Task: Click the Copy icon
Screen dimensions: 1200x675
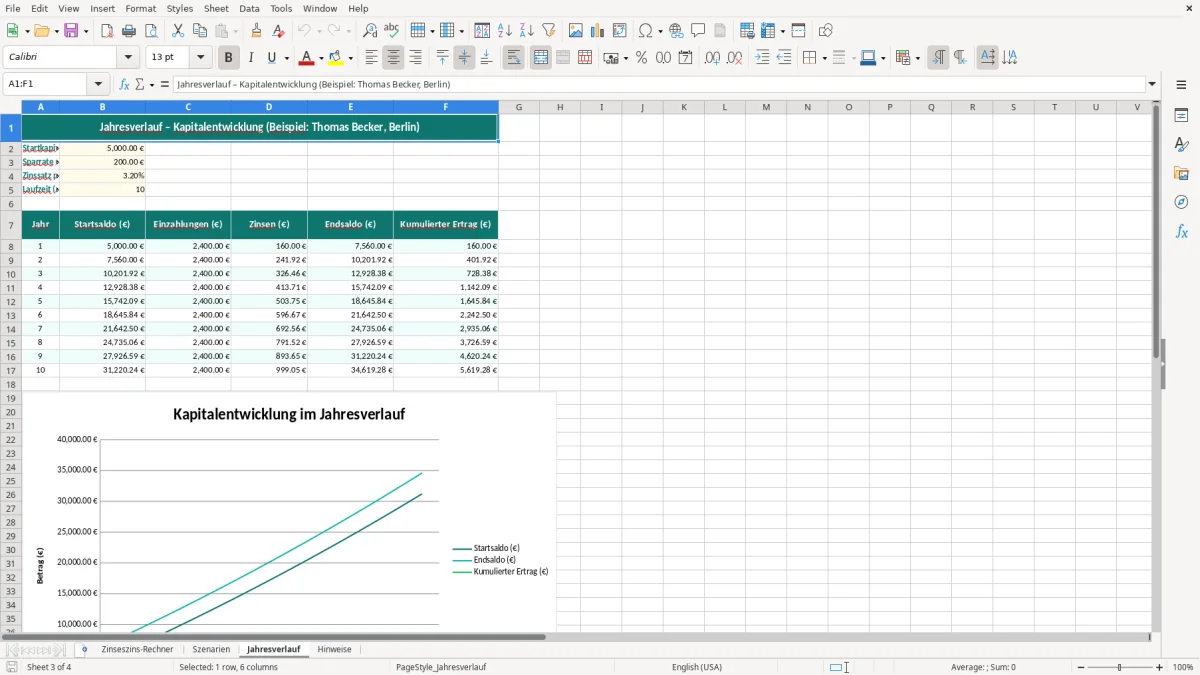Action: point(200,31)
